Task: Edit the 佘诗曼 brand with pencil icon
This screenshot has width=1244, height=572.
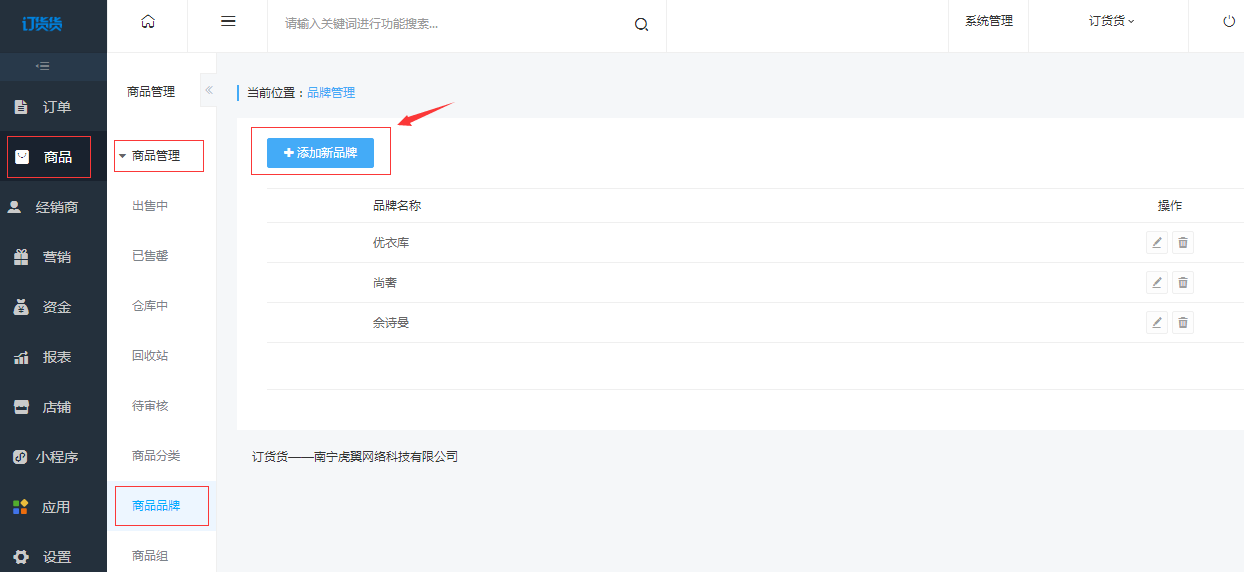Action: click(x=1157, y=322)
